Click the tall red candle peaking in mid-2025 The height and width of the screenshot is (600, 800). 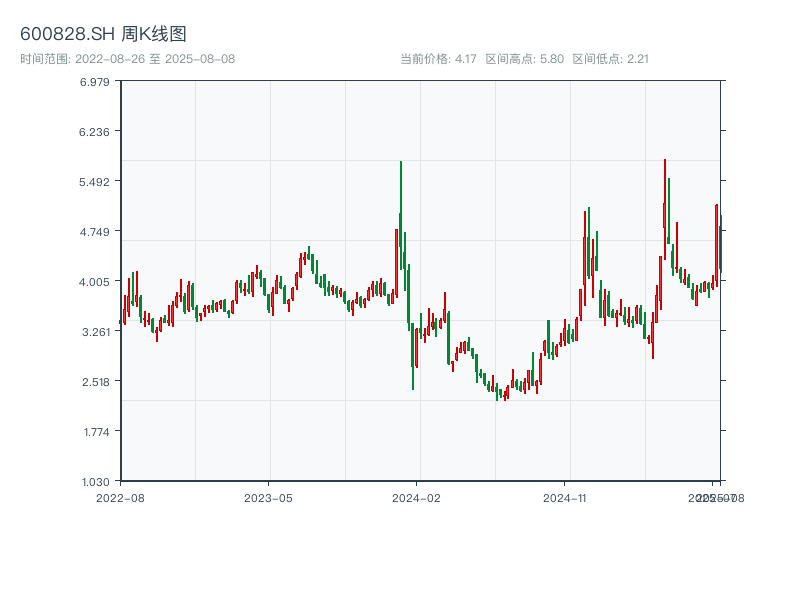tap(665, 209)
